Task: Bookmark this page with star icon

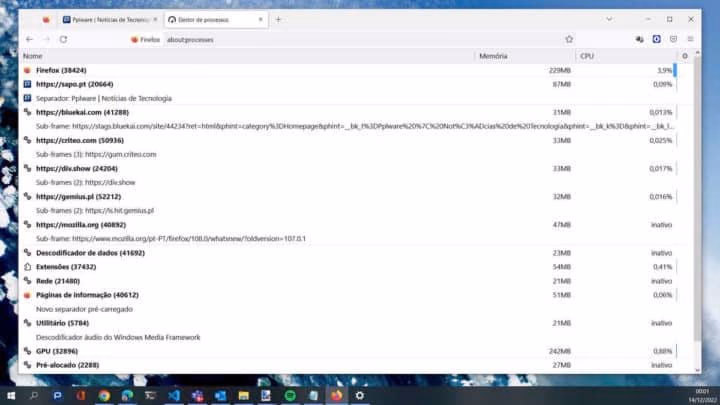Action: point(569,39)
